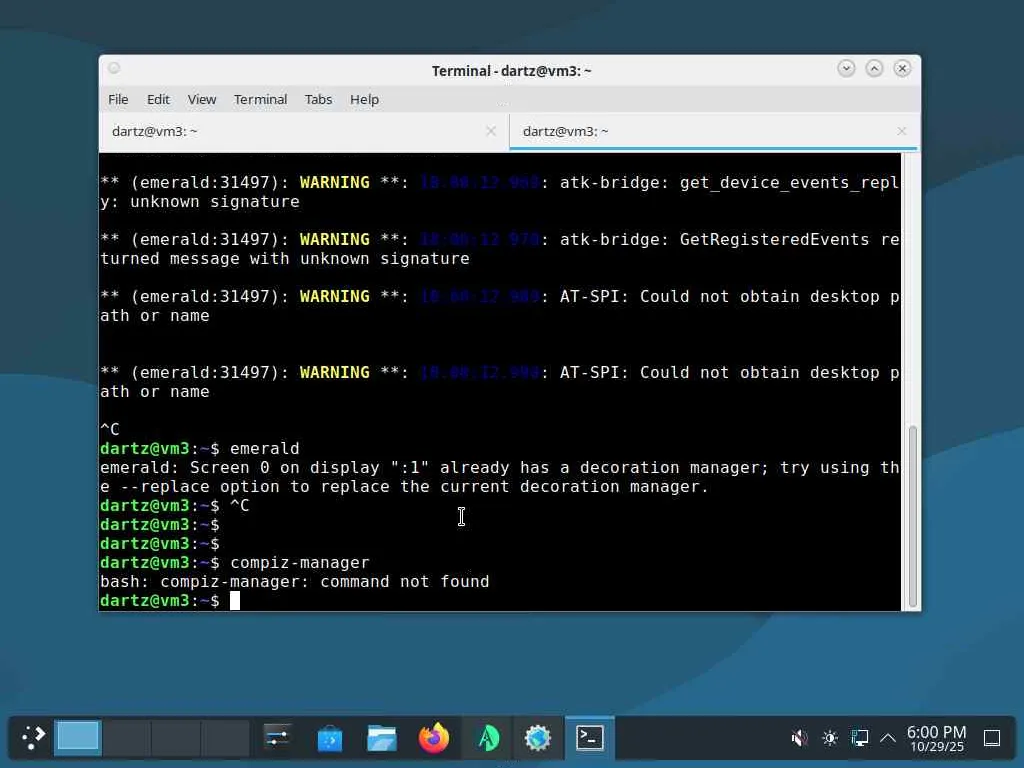Close the second terminal tab

pyautogui.click(x=901, y=131)
